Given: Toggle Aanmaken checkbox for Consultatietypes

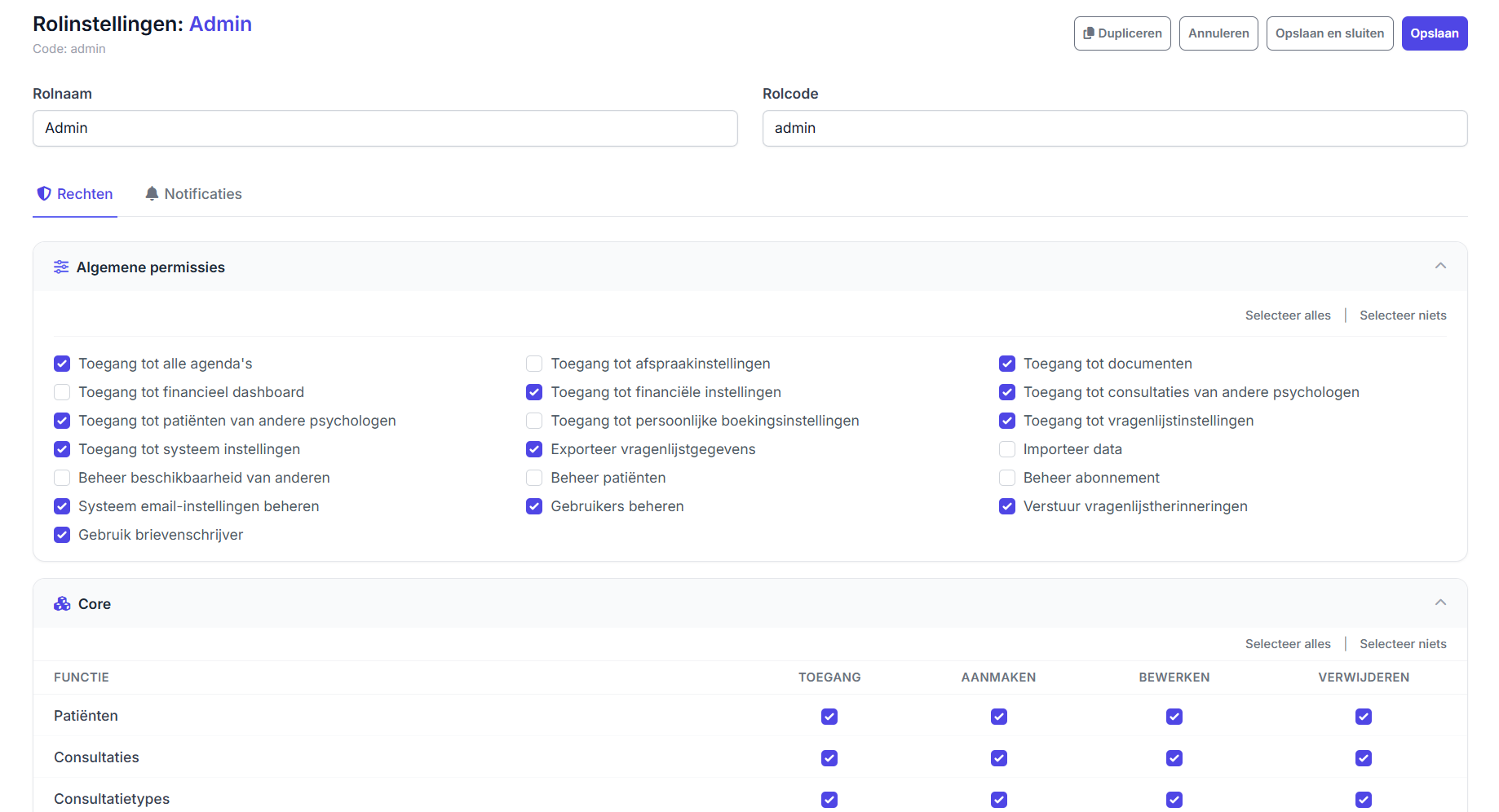Looking at the screenshot, I should click(x=999, y=800).
